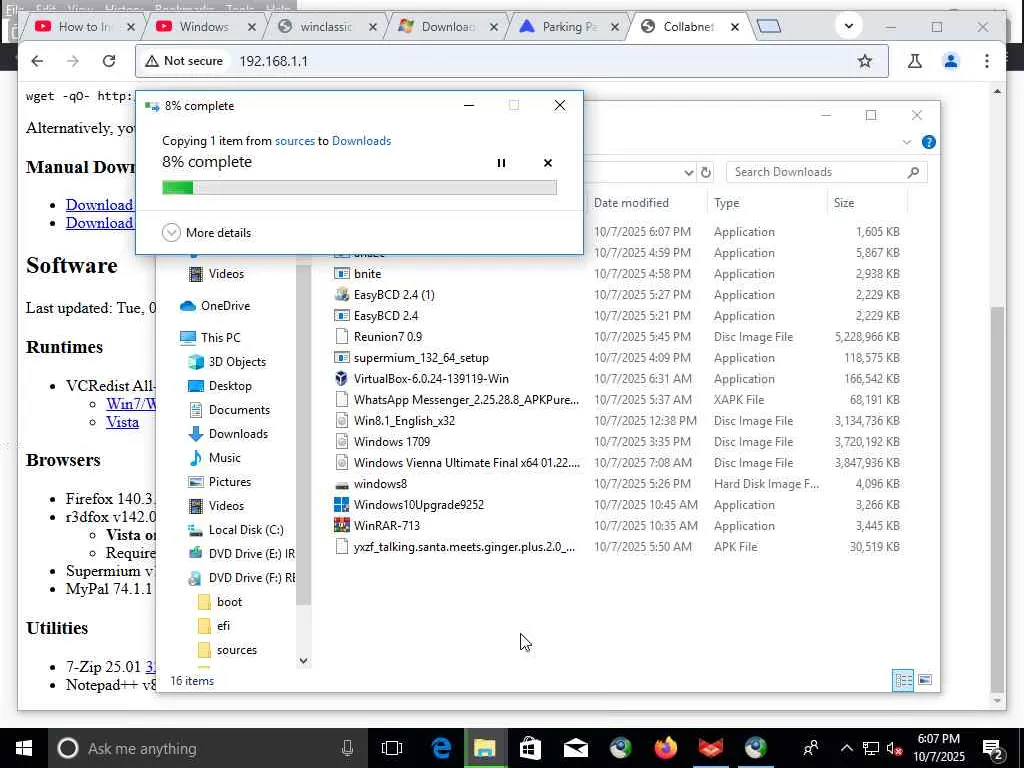Image resolution: width=1024 pixels, height=768 pixels.
Task: Select This PC in navigation pane
Action: (x=220, y=338)
